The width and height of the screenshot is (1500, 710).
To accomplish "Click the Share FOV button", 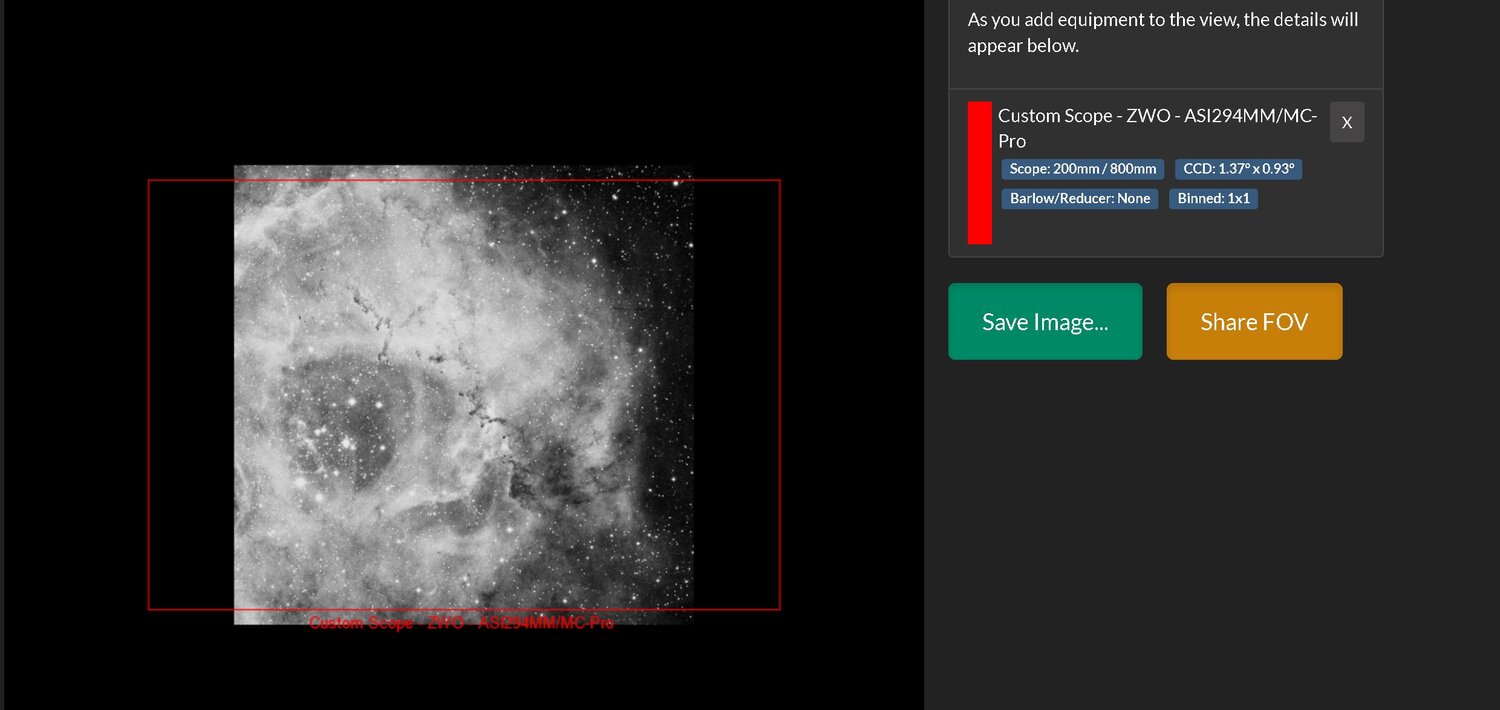I will point(1254,321).
